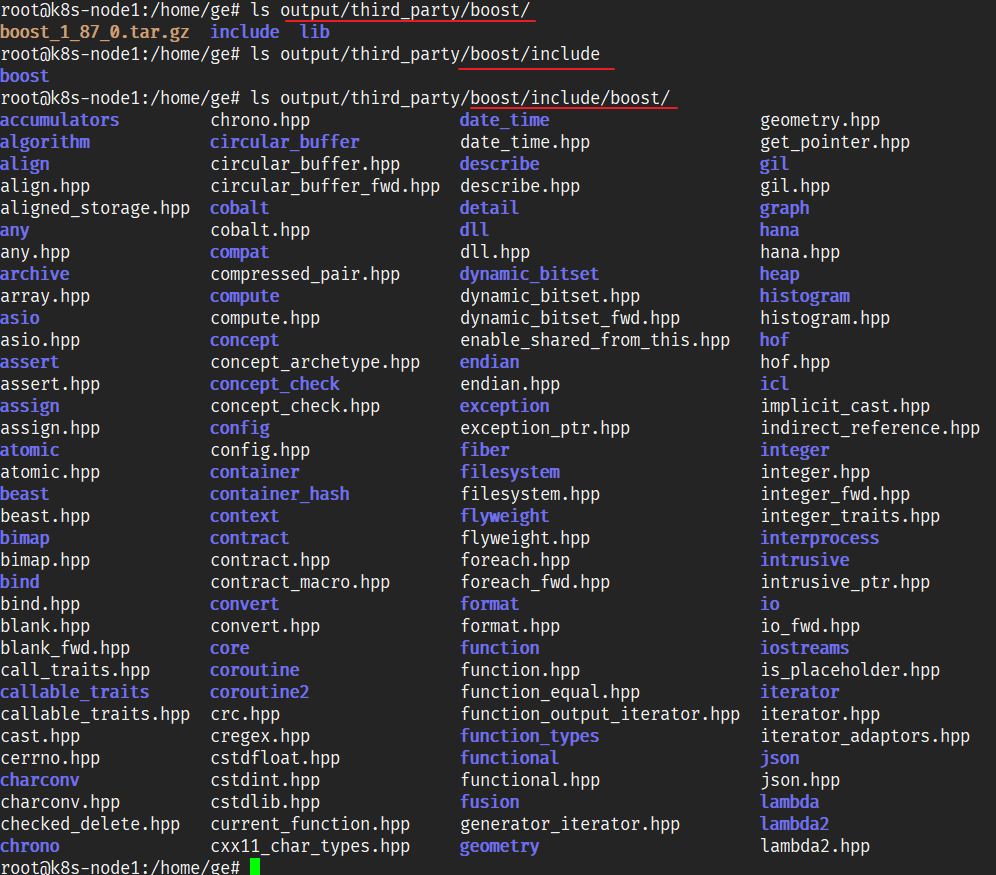Click the 'histogram' directory entry

805,297
